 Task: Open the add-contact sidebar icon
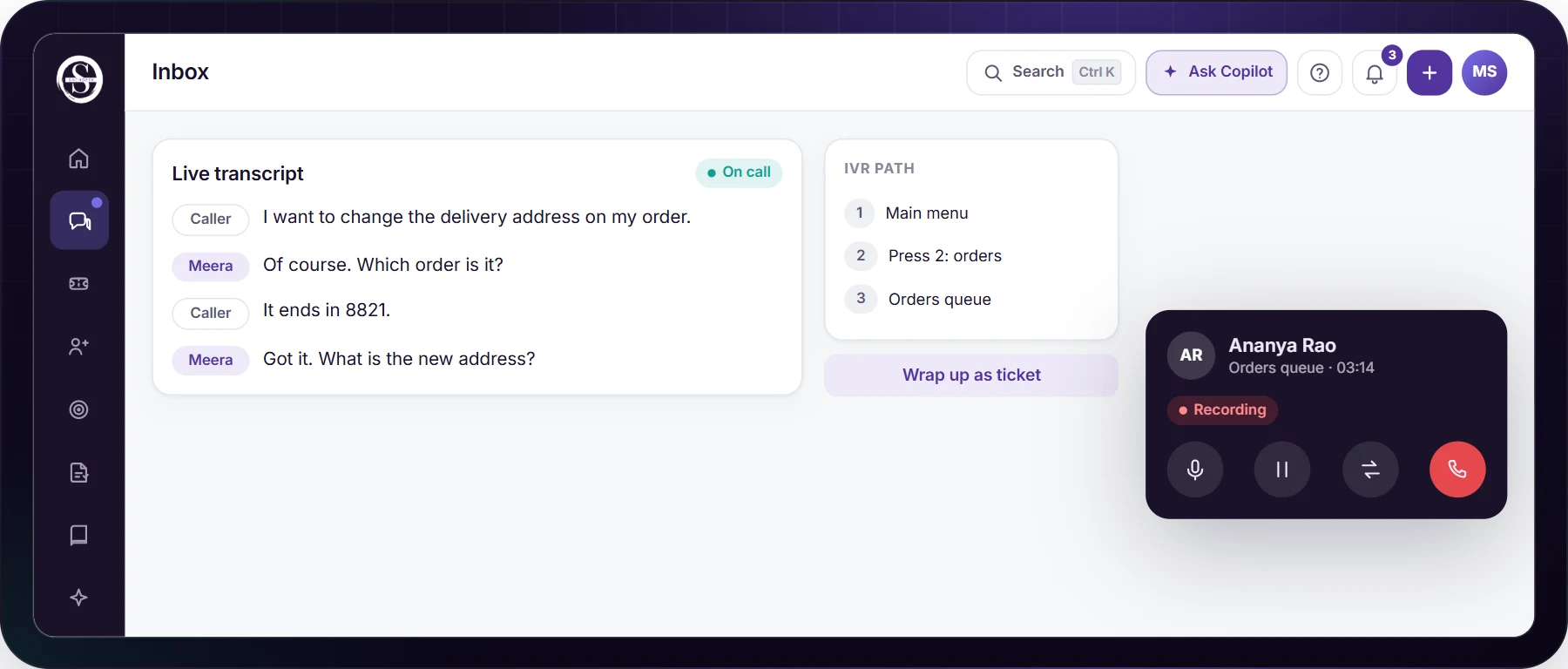click(79, 347)
